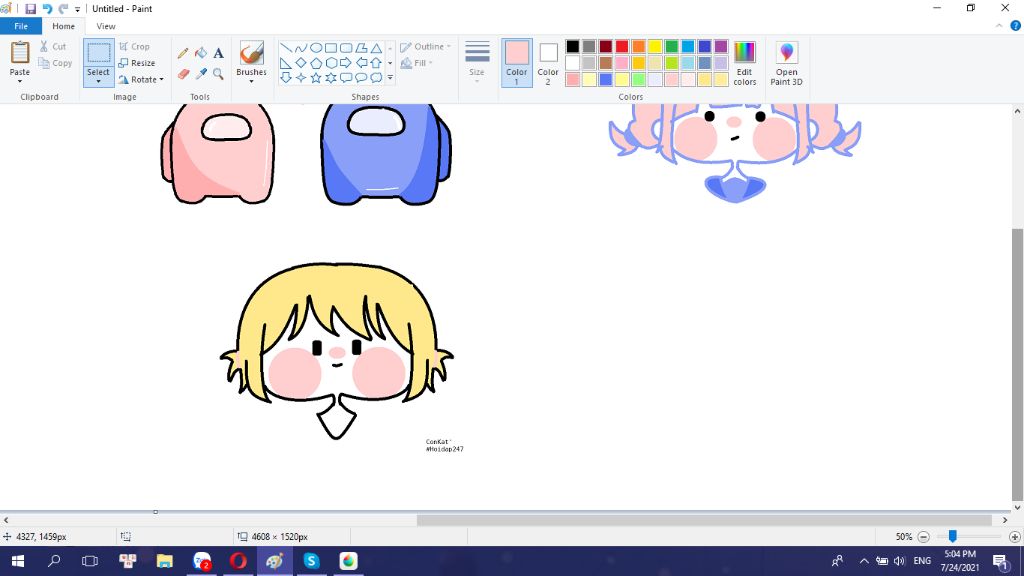Pick the Pentagon shape
The image size is (1024, 576).
pyautogui.click(x=316, y=63)
